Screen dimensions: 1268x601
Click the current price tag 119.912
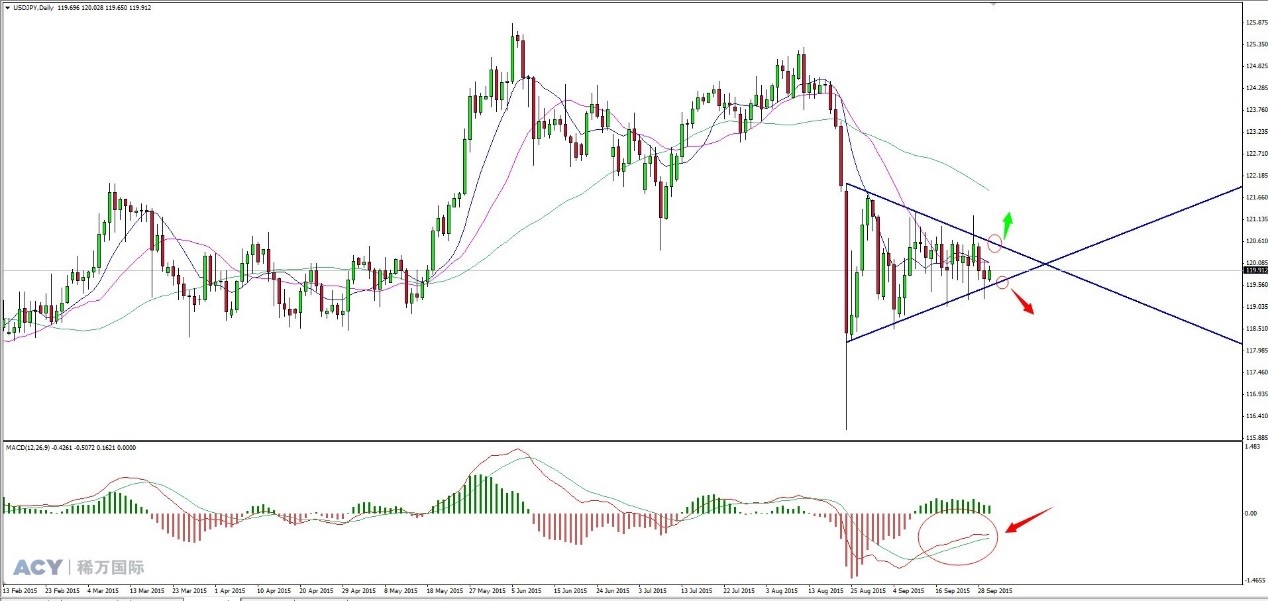(1255, 269)
